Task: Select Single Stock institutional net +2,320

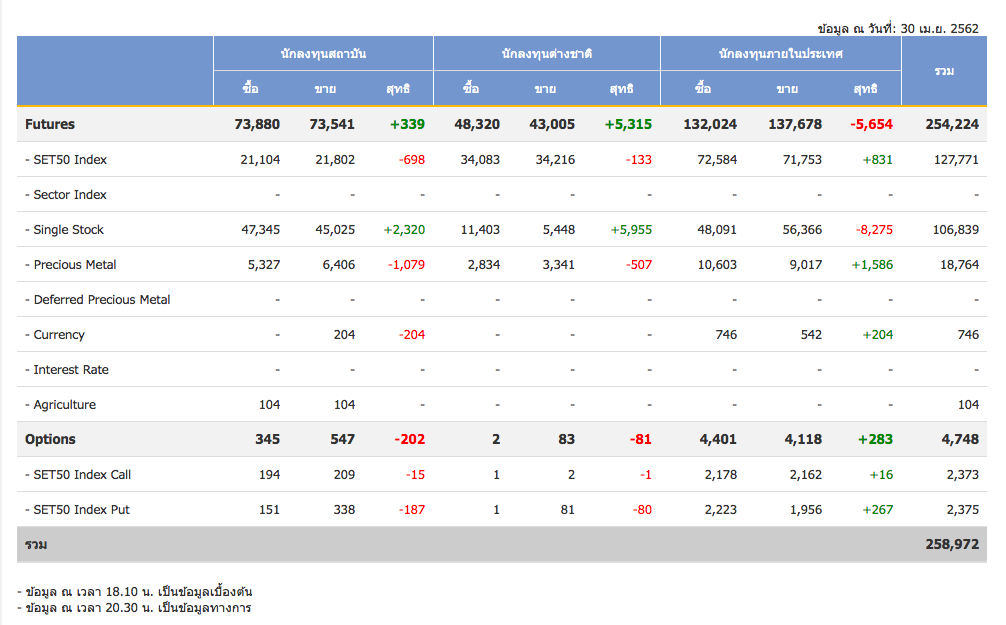Action: [404, 230]
